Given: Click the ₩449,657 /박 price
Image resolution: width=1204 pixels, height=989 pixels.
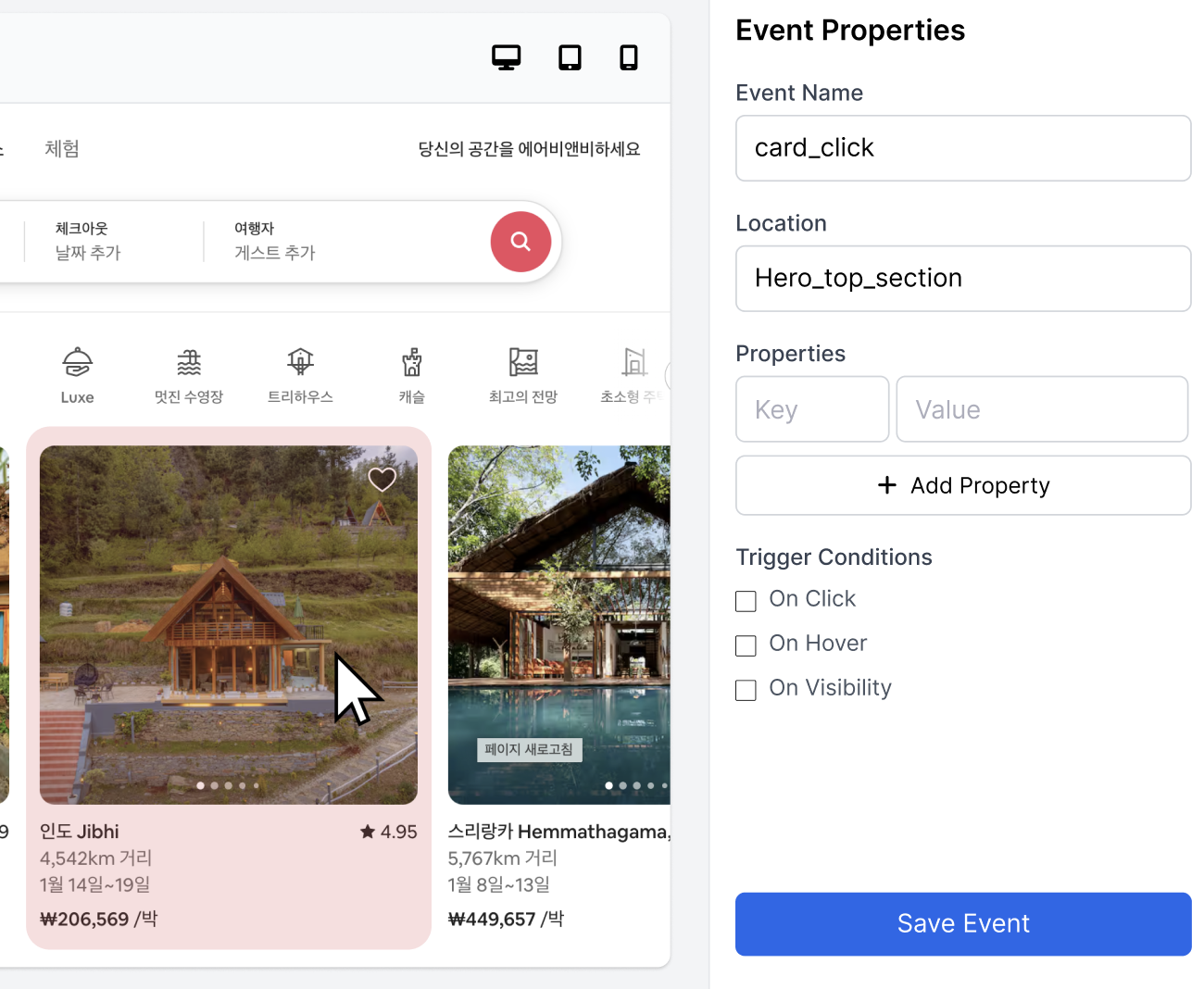Looking at the screenshot, I should [506, 919].
